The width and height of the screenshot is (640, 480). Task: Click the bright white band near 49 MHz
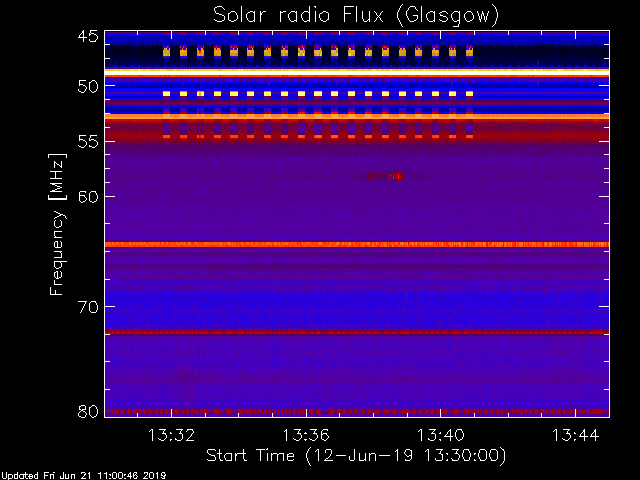pyautogui.click(x=356, y=73)
